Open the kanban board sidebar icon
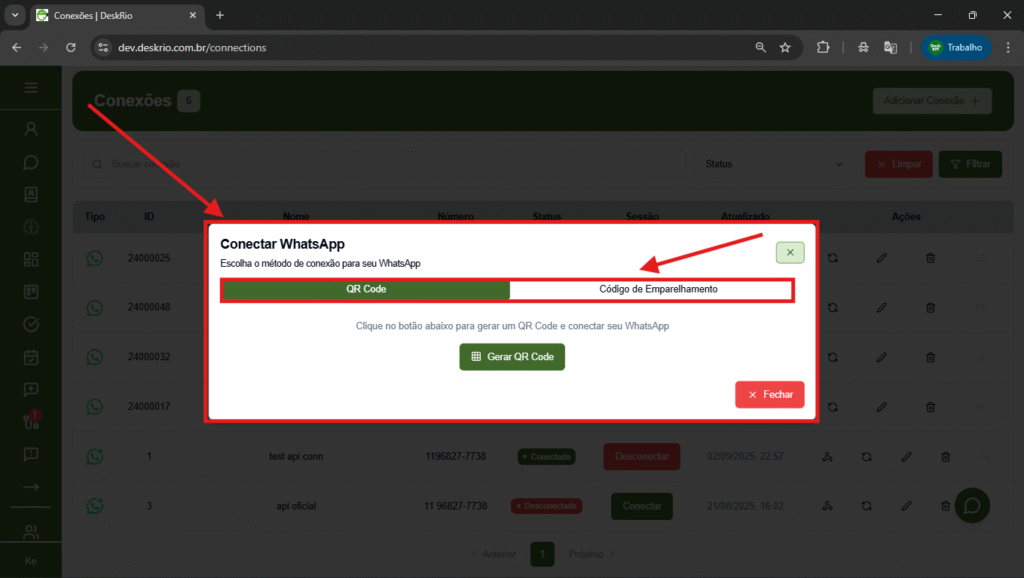 pos(31,292)
